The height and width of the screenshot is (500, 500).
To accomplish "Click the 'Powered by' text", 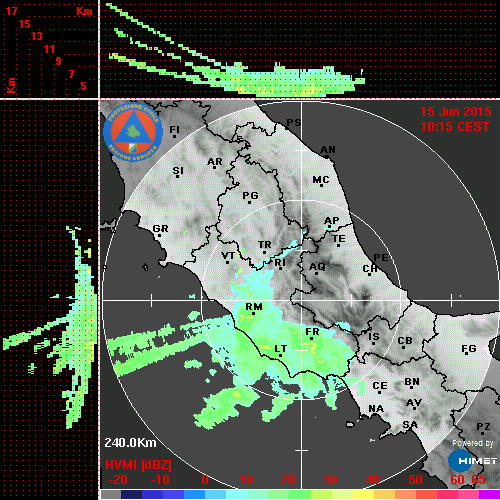I will pyautogui.click(x=472, y=443).
